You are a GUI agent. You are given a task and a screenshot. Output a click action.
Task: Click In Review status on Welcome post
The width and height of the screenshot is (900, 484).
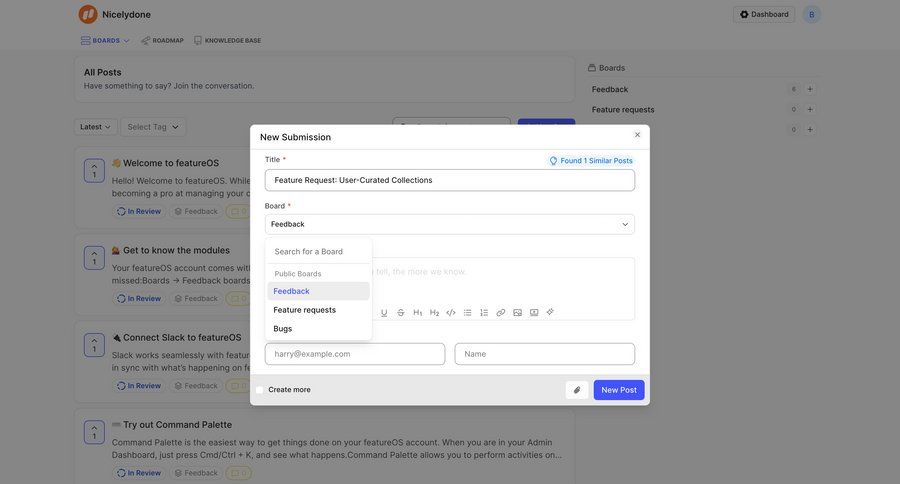(x=139, y=211)
